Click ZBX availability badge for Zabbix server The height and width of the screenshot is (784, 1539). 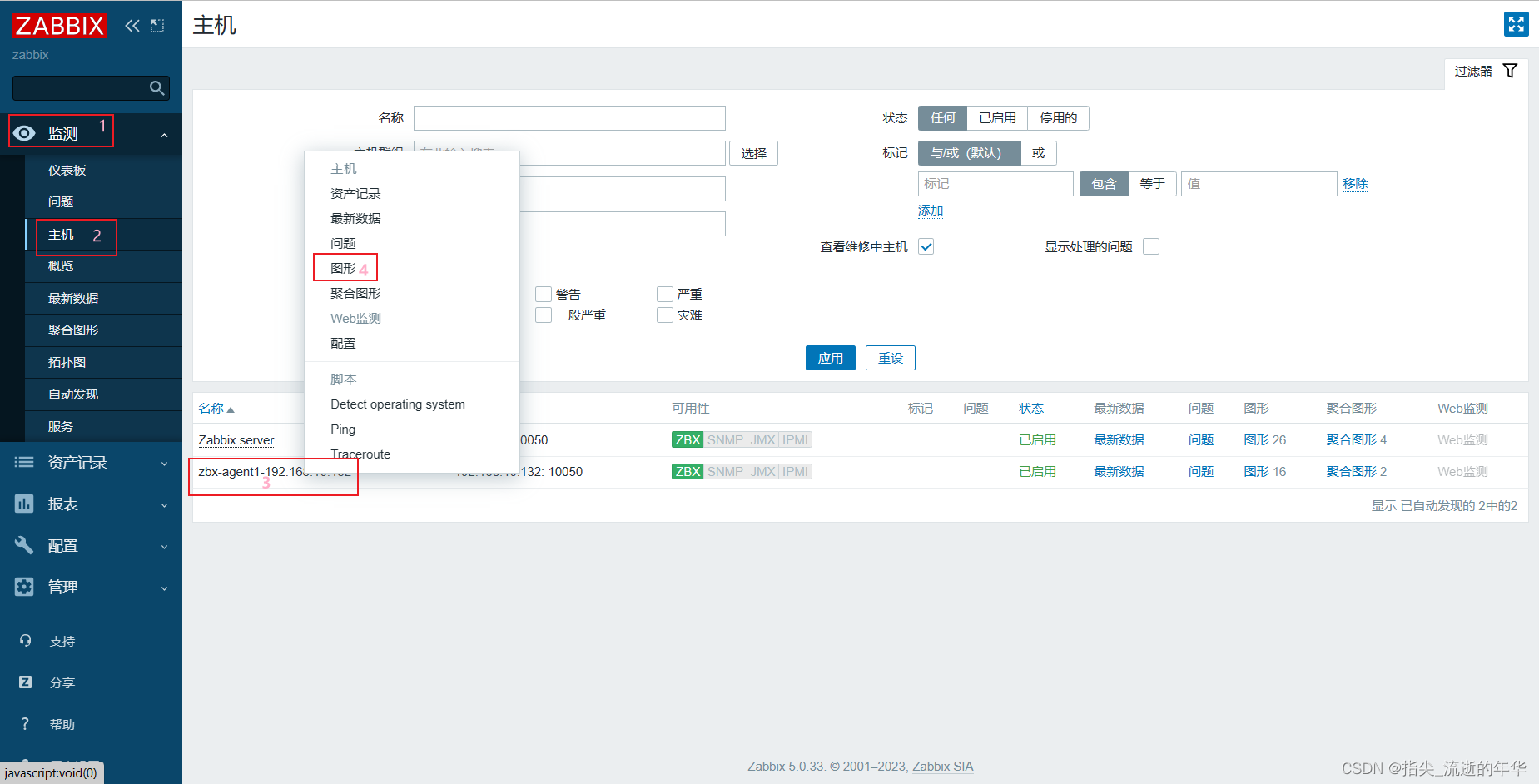click(x=688, y=440)
